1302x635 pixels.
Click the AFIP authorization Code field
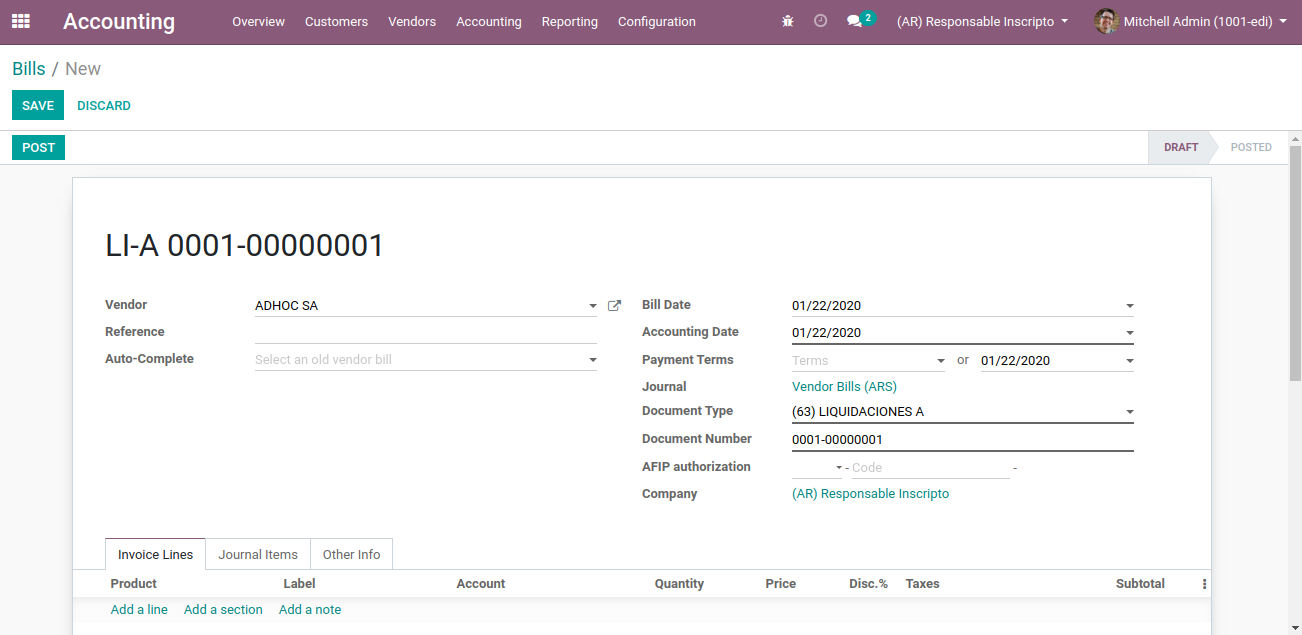(x=930, y=468)
